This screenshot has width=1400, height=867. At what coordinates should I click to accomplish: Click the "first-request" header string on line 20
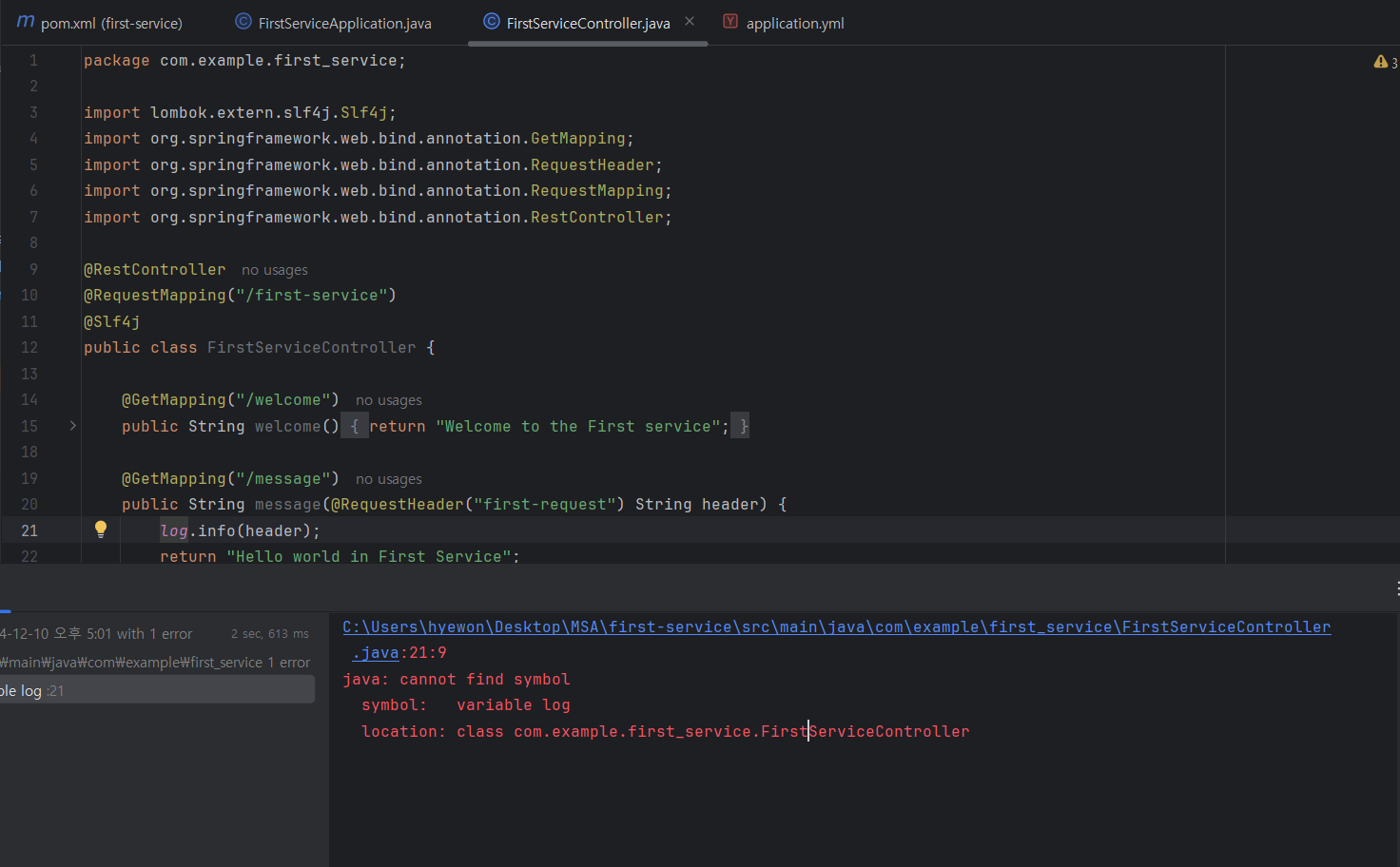point(545,505)
